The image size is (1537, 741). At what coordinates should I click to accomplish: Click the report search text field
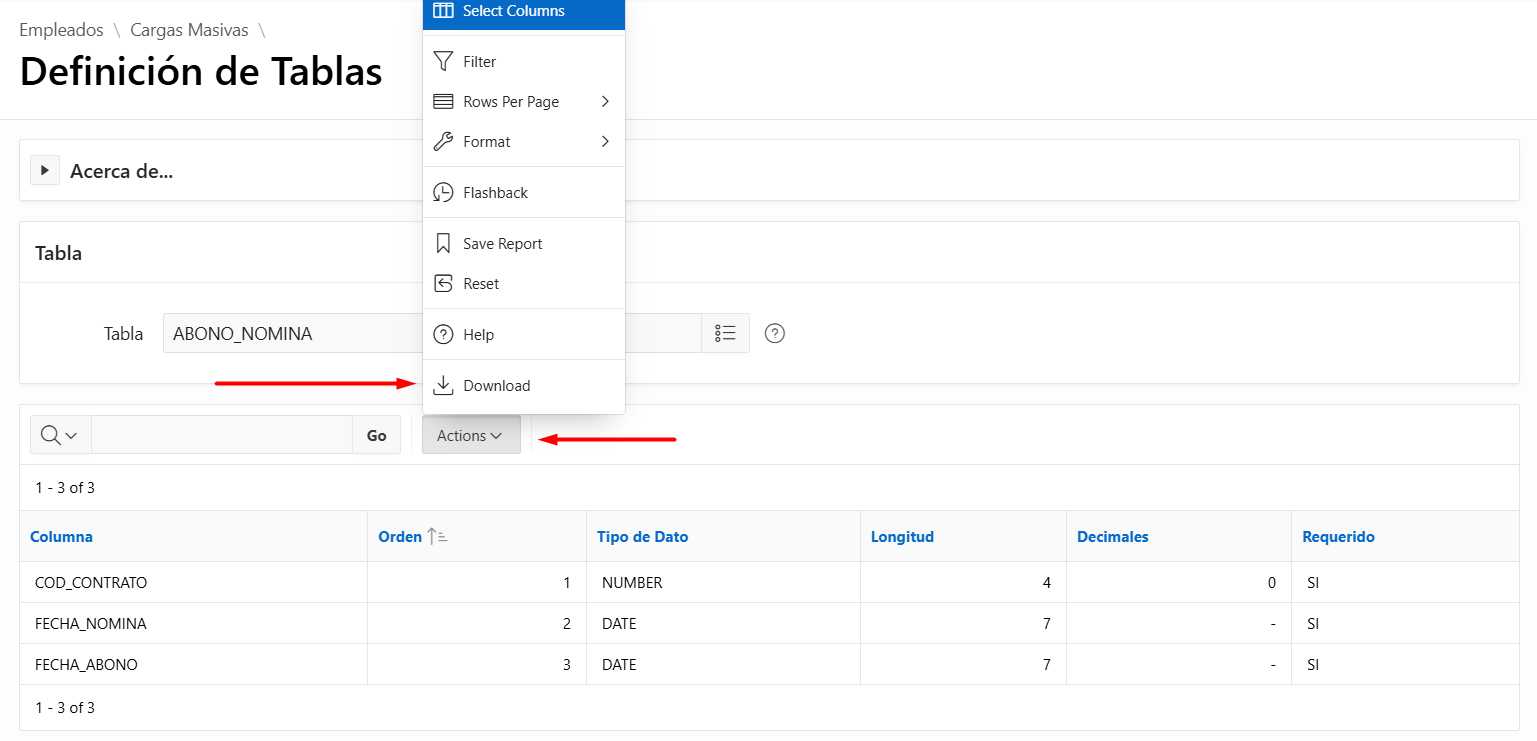(x=221, y=435)
